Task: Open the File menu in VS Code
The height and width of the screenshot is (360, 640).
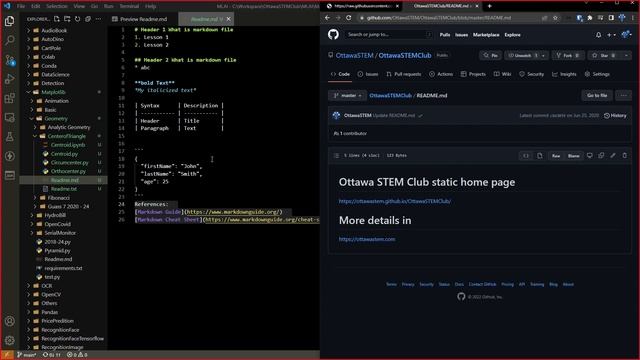Action: pyautogui.click(x=21, y=6)
